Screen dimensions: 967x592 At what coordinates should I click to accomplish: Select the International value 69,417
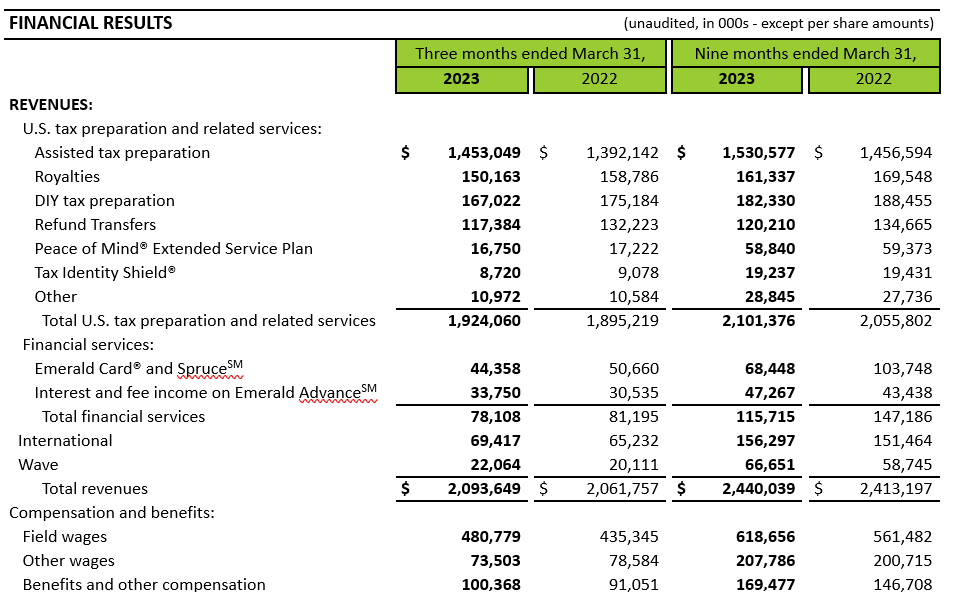coord(495,441)
